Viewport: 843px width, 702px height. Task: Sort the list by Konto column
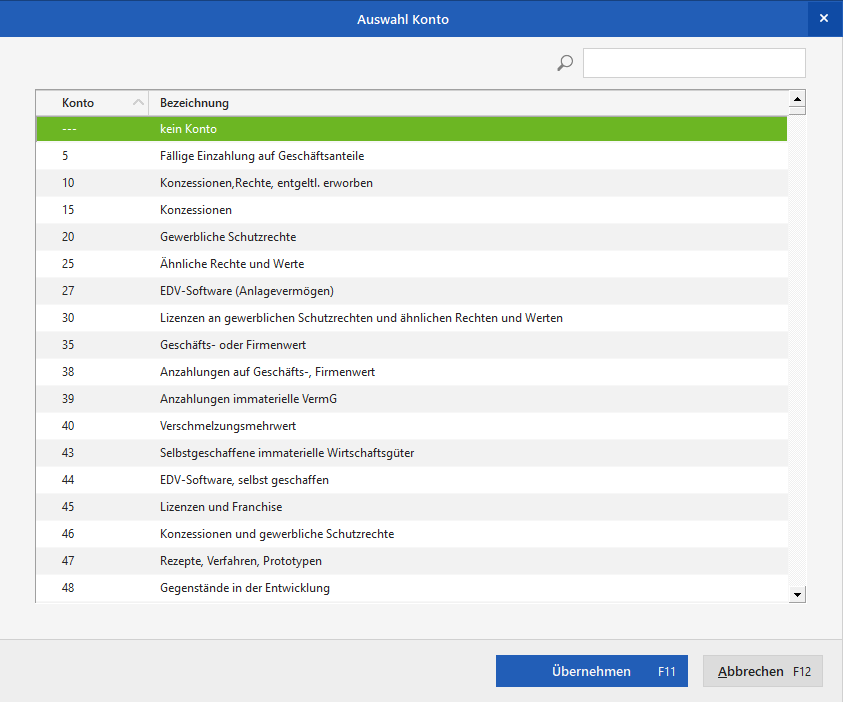coord(92,103)
